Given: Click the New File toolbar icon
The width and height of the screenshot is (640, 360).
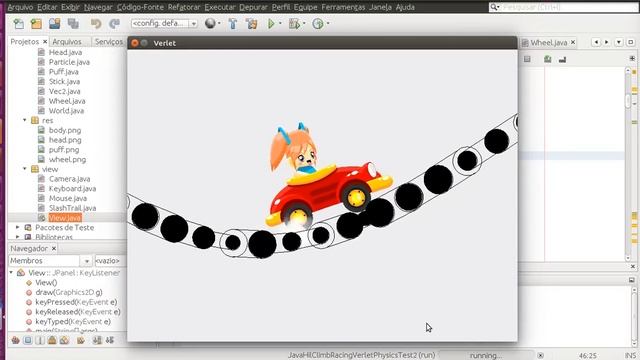Looking at the screenshot, I should 19,24.
